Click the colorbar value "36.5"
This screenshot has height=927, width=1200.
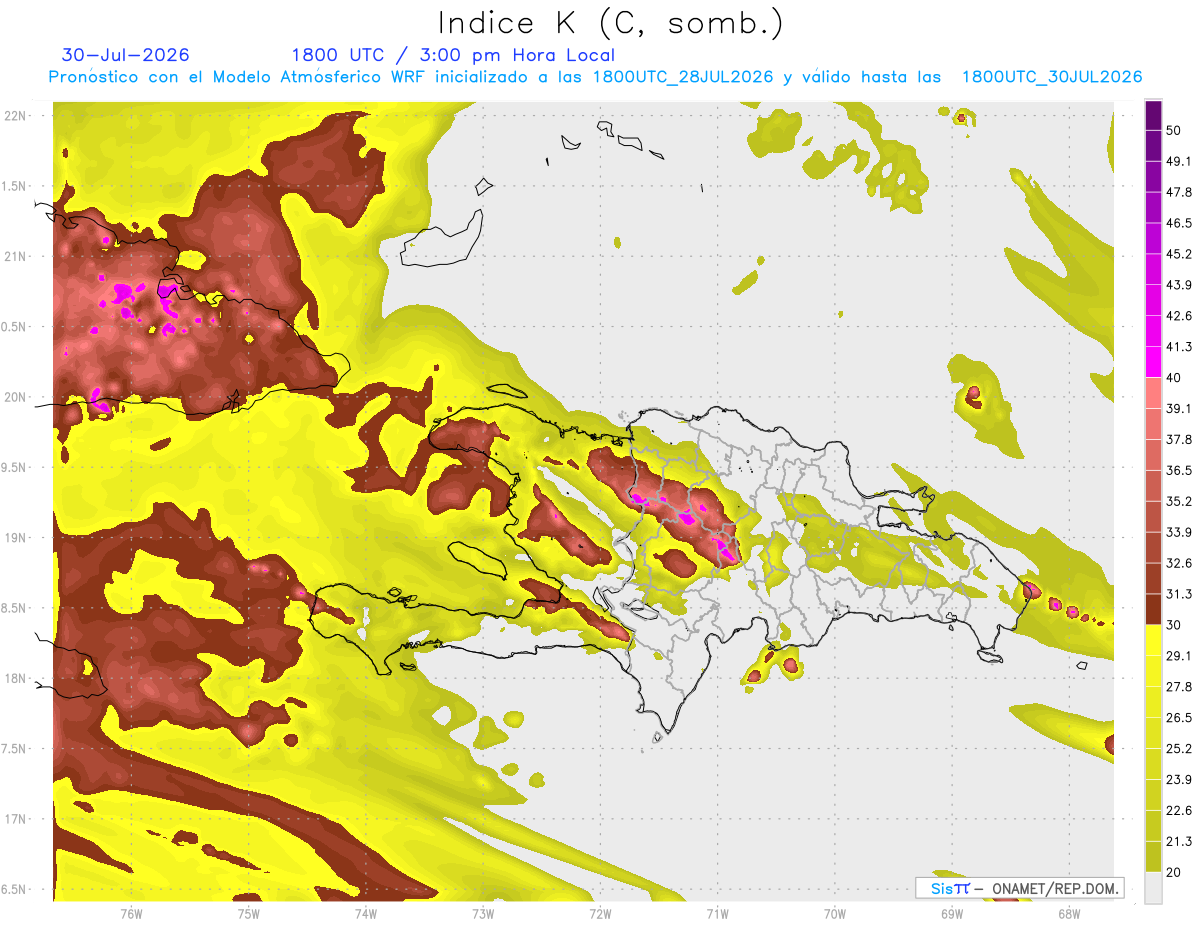1179,470
